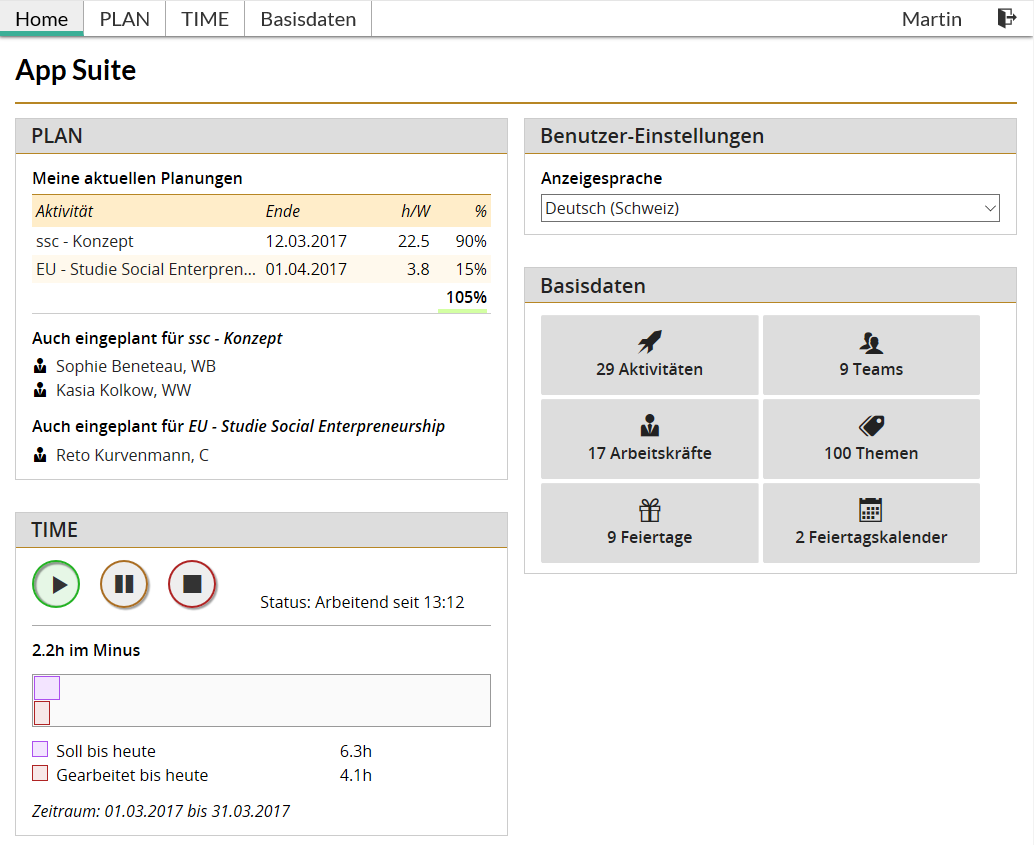Switch to the PLAN tab

125,19
